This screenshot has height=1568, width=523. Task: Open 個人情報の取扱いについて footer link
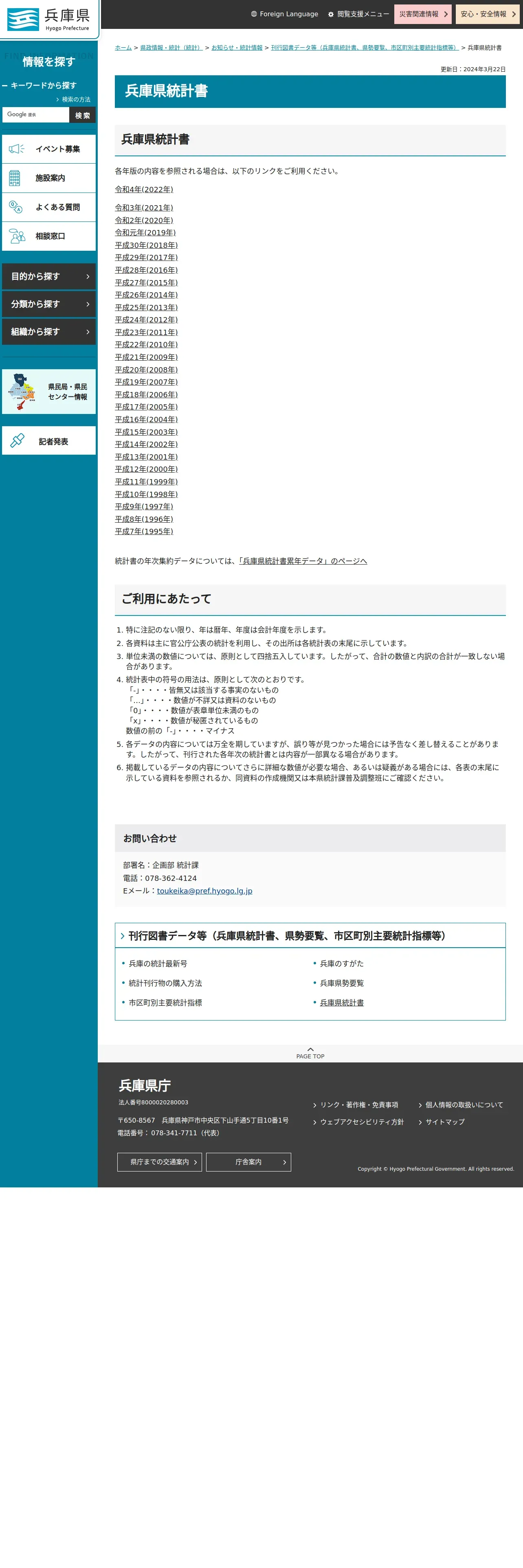(464, 1105)
